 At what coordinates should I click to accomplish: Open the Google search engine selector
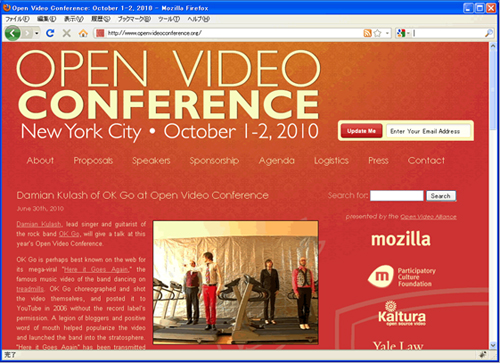[403, 33]
